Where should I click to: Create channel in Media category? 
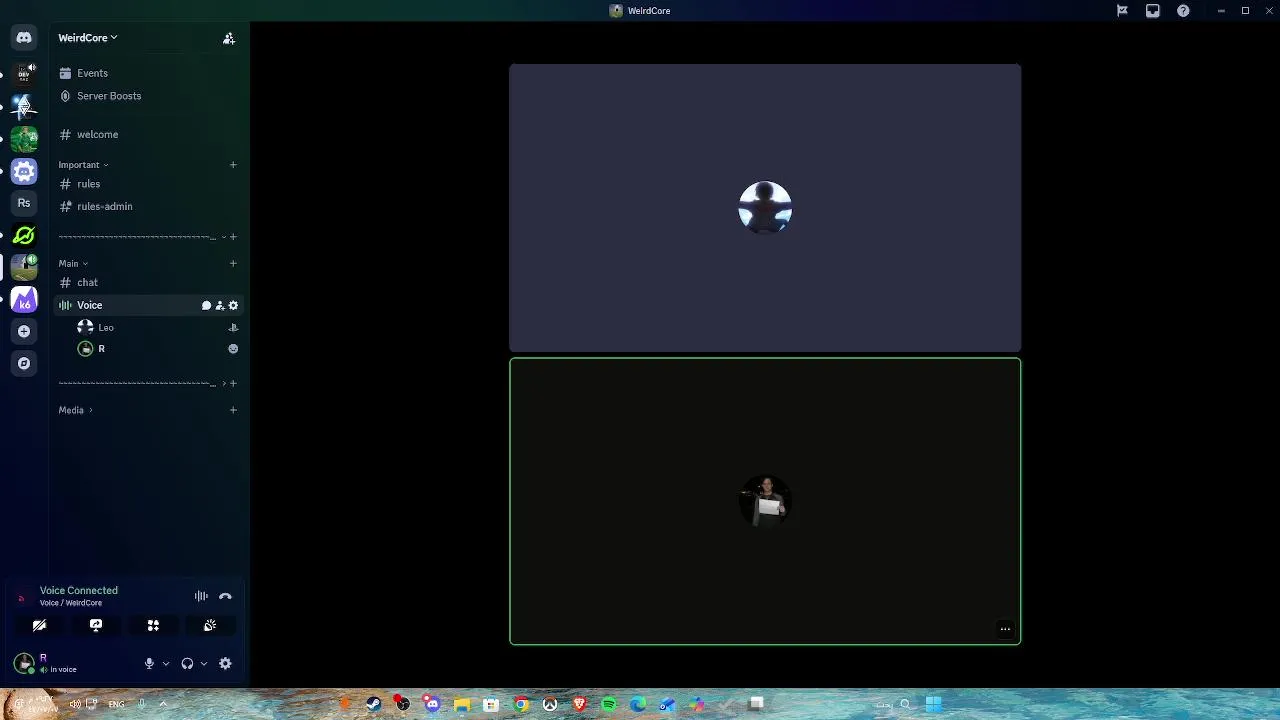point(233,410)
